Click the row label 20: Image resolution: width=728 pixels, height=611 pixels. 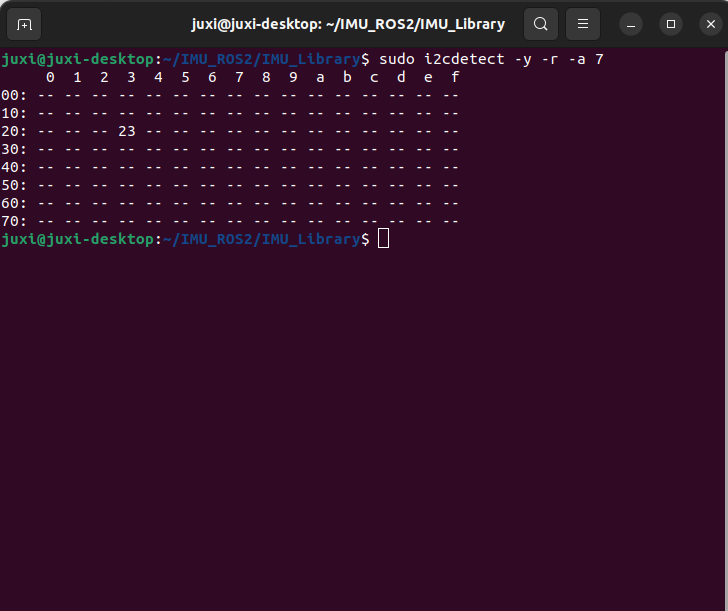point(14,131)
